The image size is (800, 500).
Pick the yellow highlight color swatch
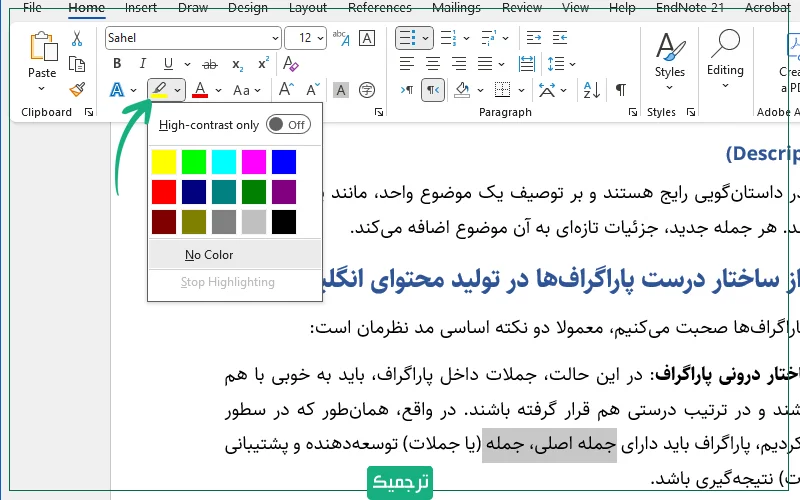tap(164, 161)
